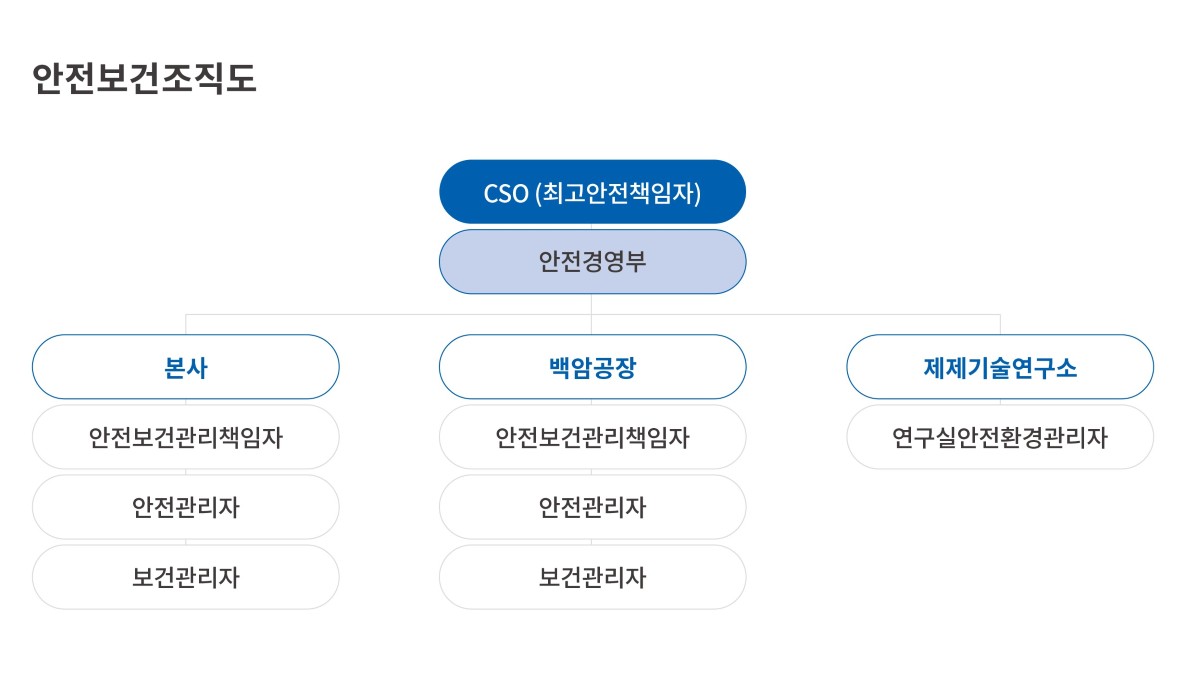Screen dimensions: 1200x688
Task: Select the light blue 안전경영부 box
Action: click(593, 262)
